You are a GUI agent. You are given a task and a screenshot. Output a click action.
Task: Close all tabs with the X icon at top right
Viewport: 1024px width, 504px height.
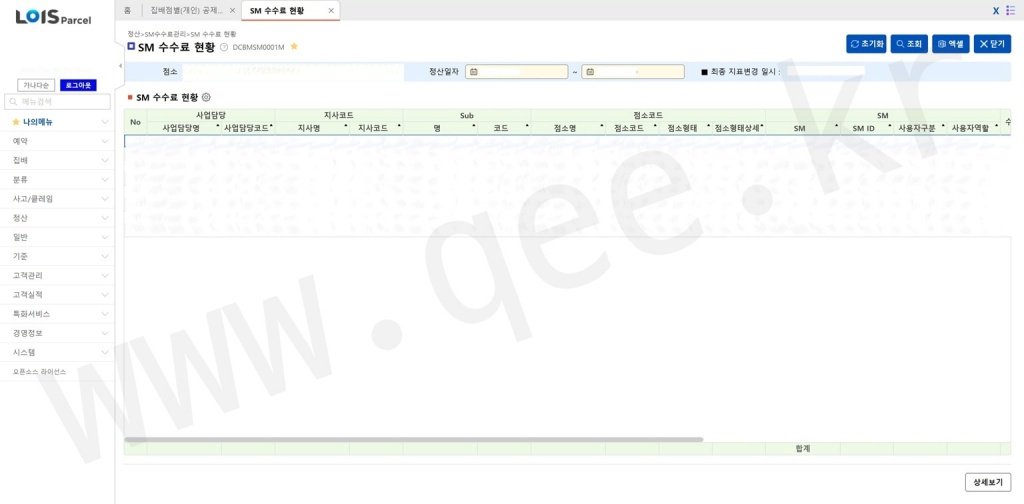pos(996,10)
